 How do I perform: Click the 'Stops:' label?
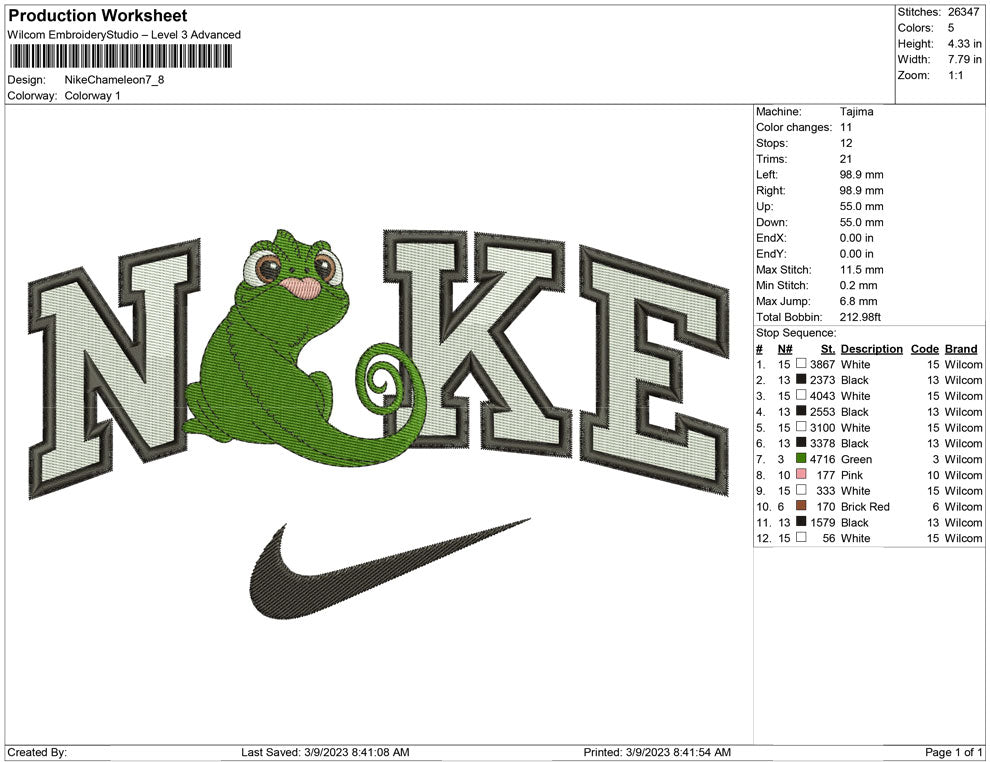772,143
